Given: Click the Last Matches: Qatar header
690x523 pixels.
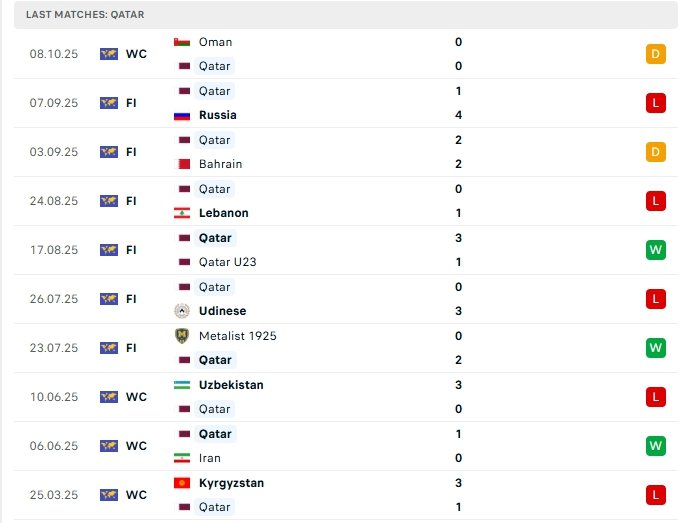Looking at the screenshot, I should click(x=85, y=15).
